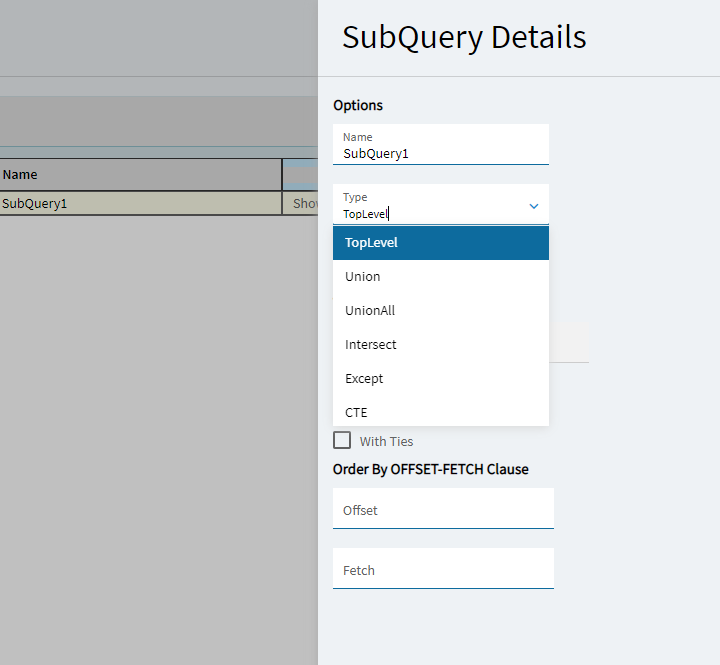The image size is (720, 665).
Task: Click the With Ties label text
Action: click(386, 441)
